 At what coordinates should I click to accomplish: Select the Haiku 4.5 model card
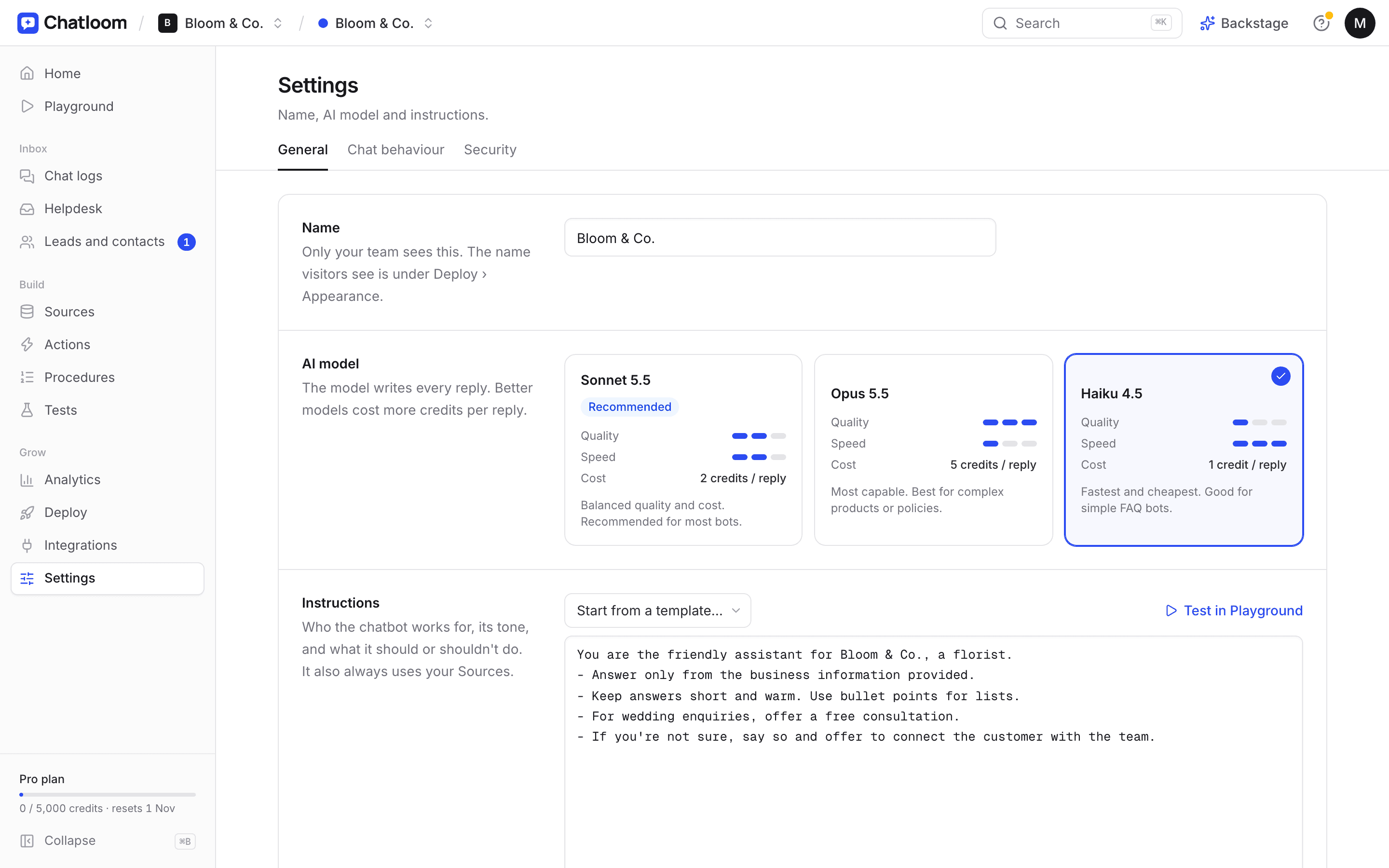point(1184,449)
